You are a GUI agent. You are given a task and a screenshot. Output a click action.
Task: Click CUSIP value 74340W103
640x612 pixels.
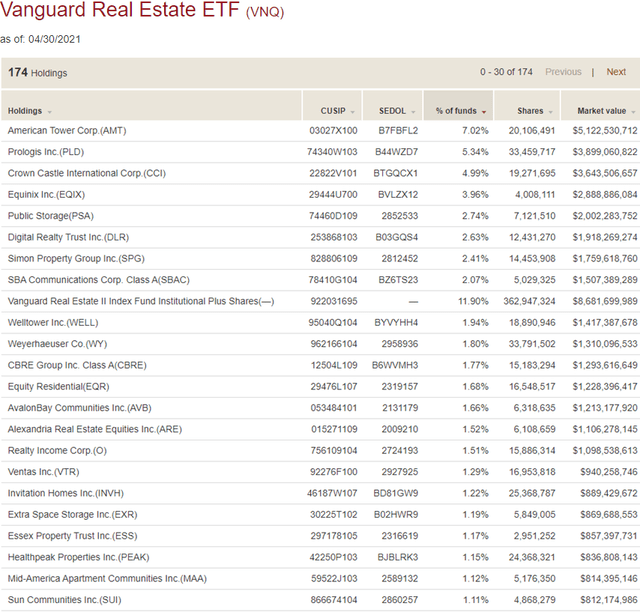[x=332, y=152]
